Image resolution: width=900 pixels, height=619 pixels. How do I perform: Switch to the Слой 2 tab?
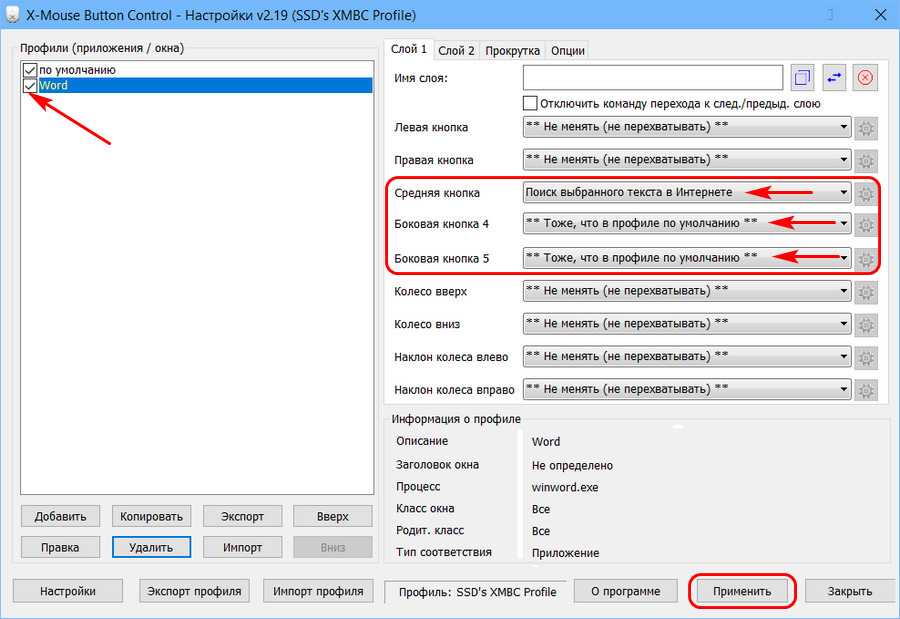[x=456, y=51]
